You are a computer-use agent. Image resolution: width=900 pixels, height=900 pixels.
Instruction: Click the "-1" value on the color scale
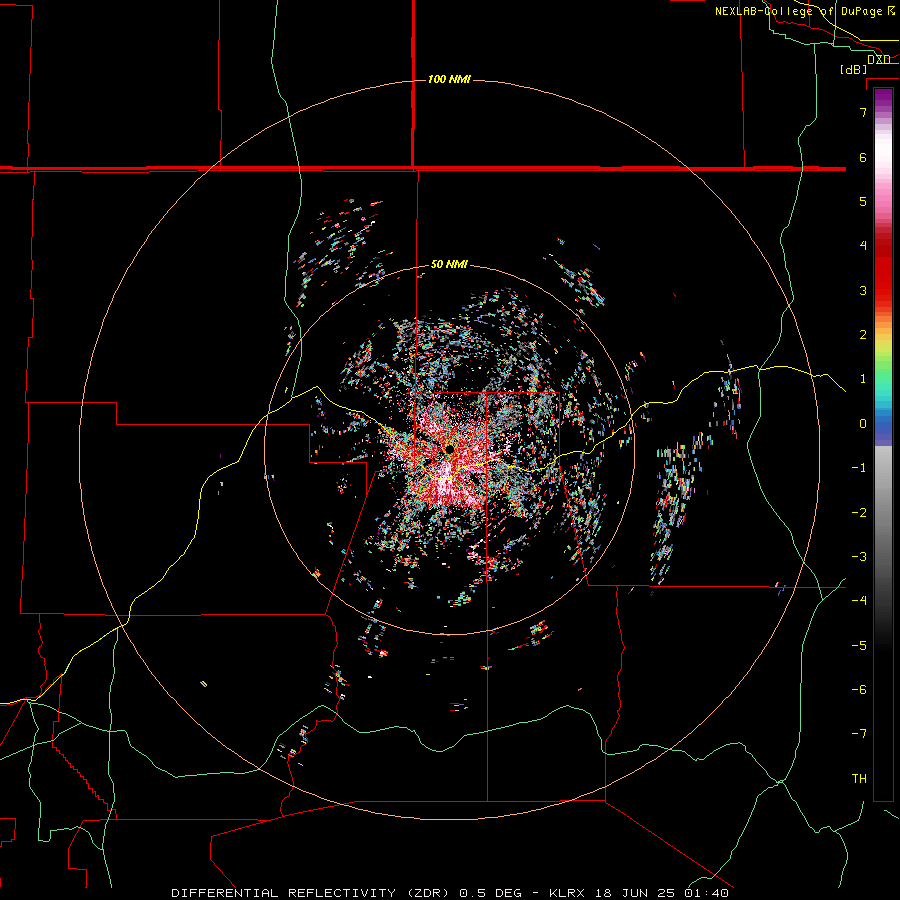tap(859, 468)
